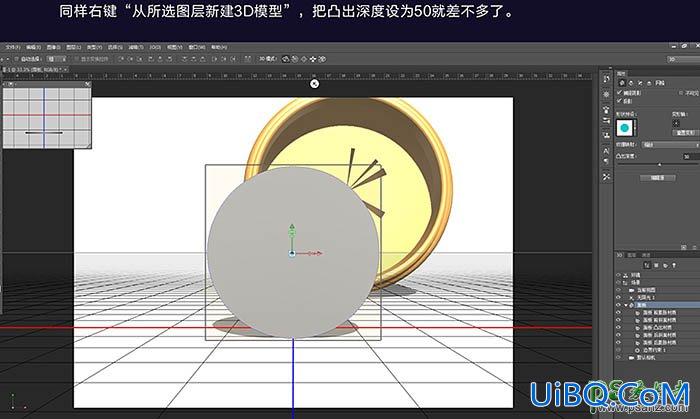Open the 3D(D) menu
The image size is (700, 419).
pos(155,47)
